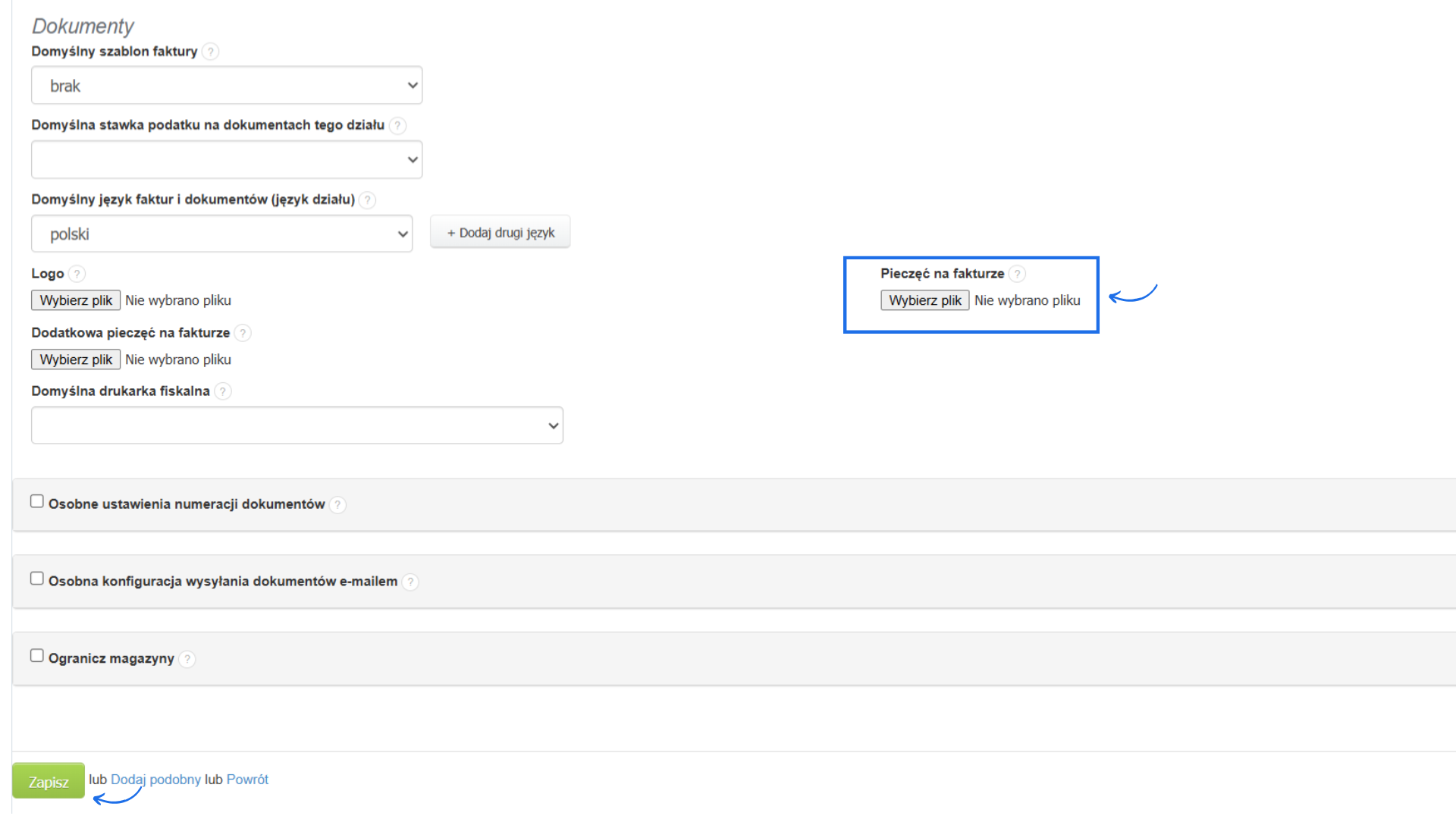Image resolution: width=1456 pixels, height=819 pixels.
Task: Check the Ogranicz magazyny option
Action: tap(37, 656)
